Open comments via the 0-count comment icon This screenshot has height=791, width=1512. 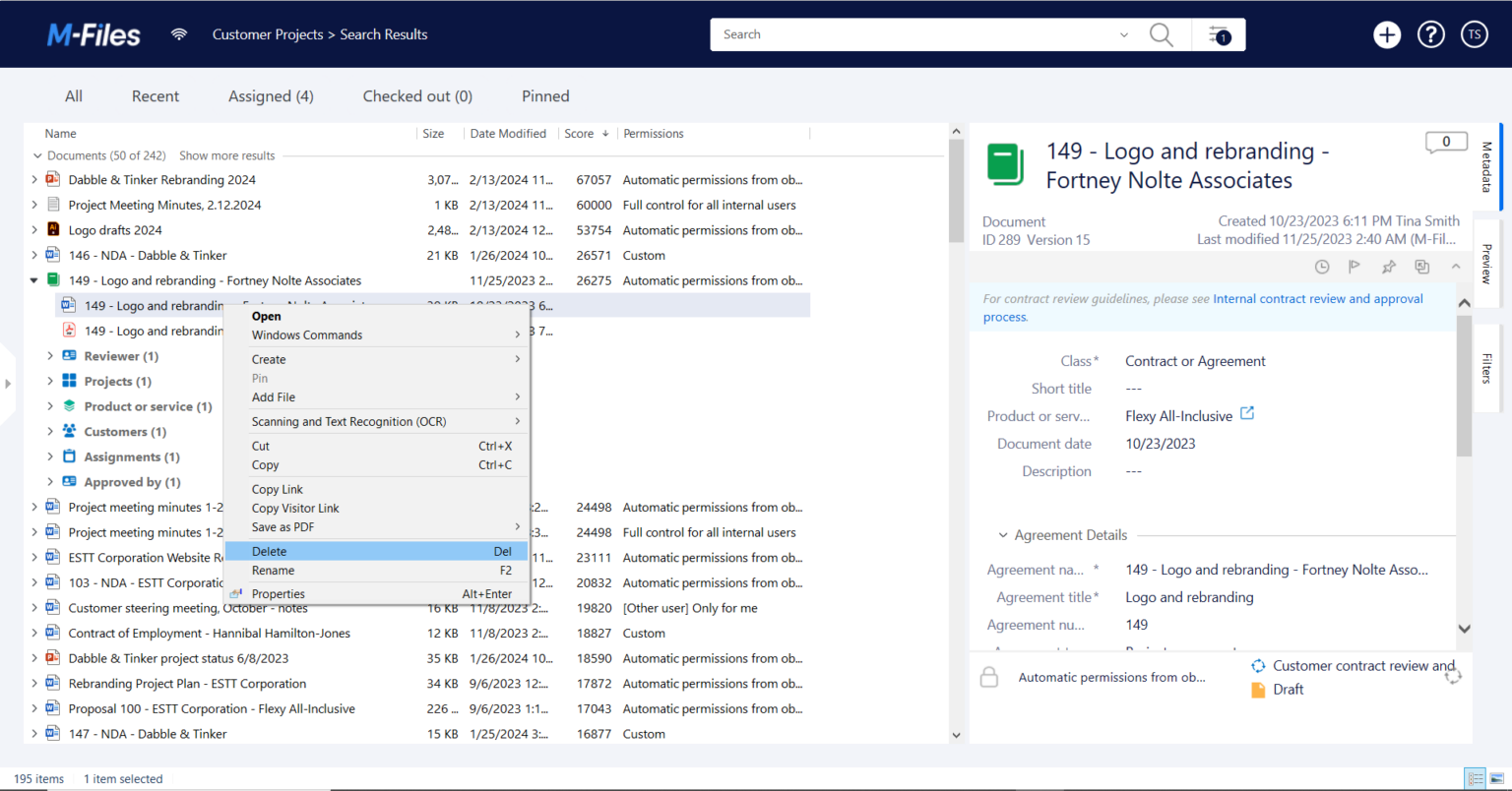(x=1446, y=142)
